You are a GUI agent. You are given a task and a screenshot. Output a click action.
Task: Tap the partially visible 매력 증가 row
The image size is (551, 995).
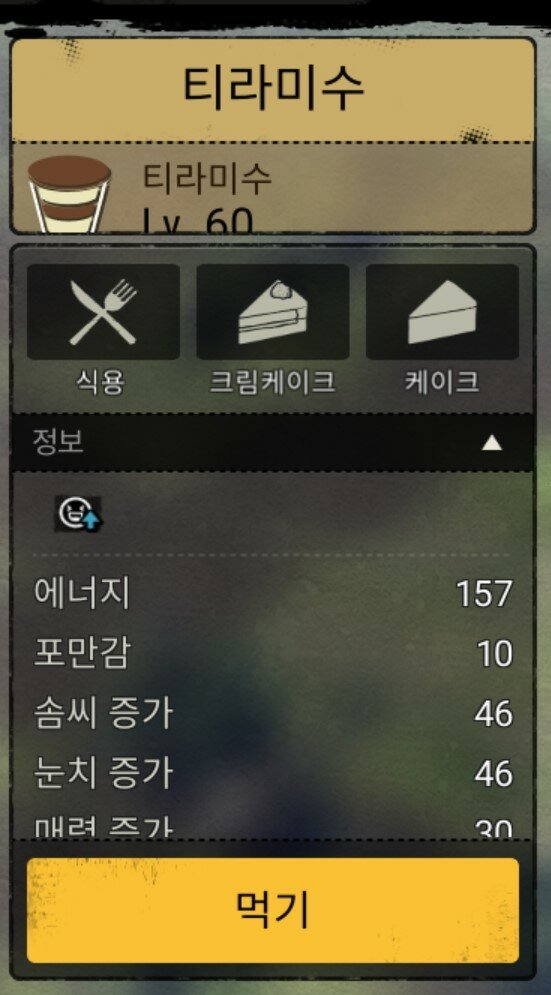click(273, 825)
